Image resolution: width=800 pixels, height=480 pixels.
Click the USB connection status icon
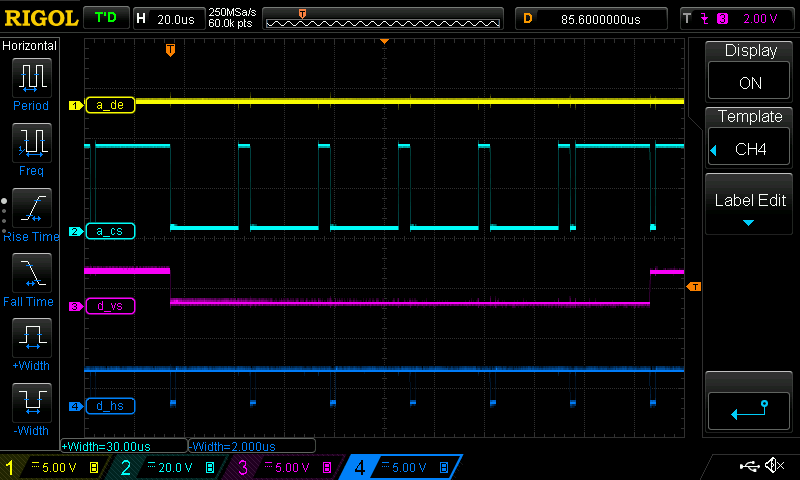[748, 466]
